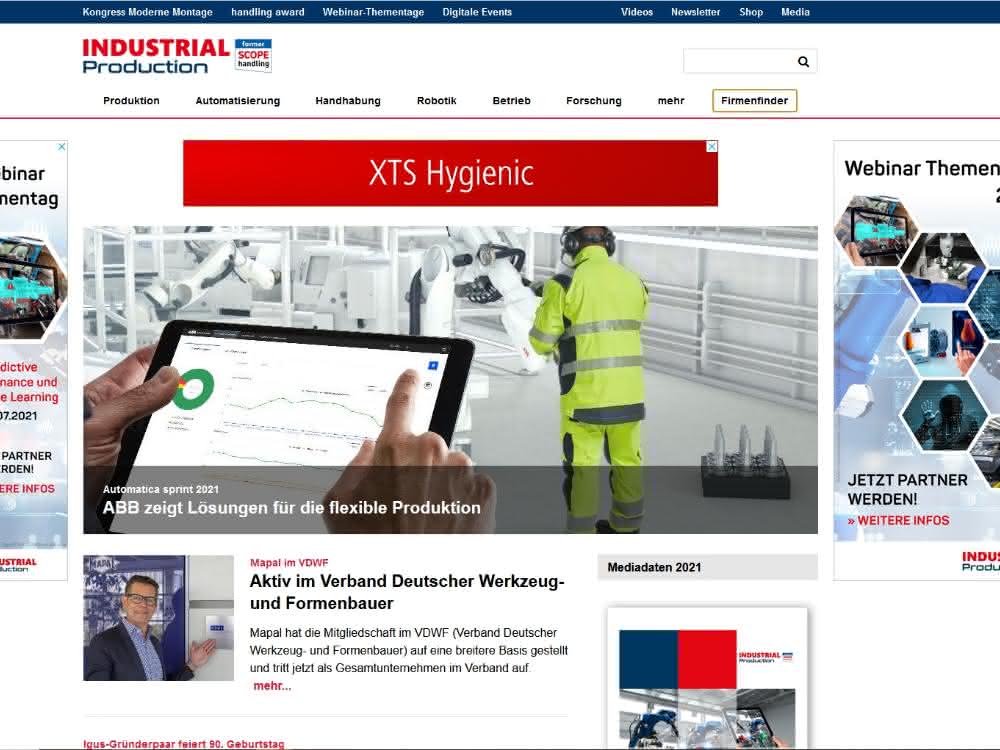
Task: Click the former SCOPE handling badge
Action: coord(253,55)
